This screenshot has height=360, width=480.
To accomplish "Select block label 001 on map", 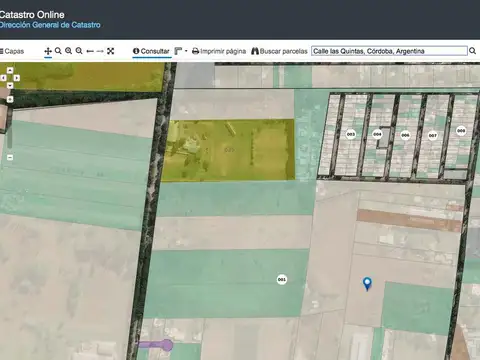I will pyautogui.click(x=282, y=279).
